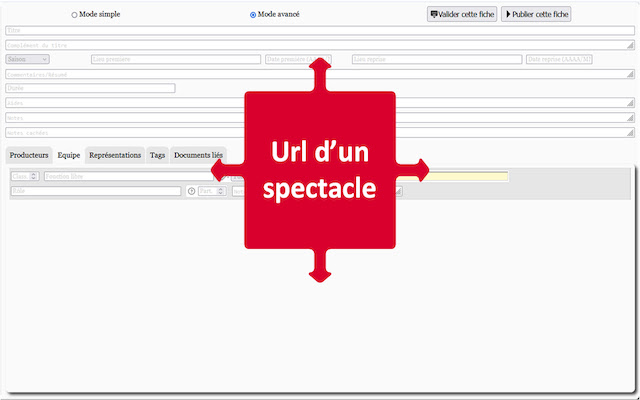640x400 pixels.
Task: Click the printer icon on Valider cette fiche
Action: click(x=434, y=14)
